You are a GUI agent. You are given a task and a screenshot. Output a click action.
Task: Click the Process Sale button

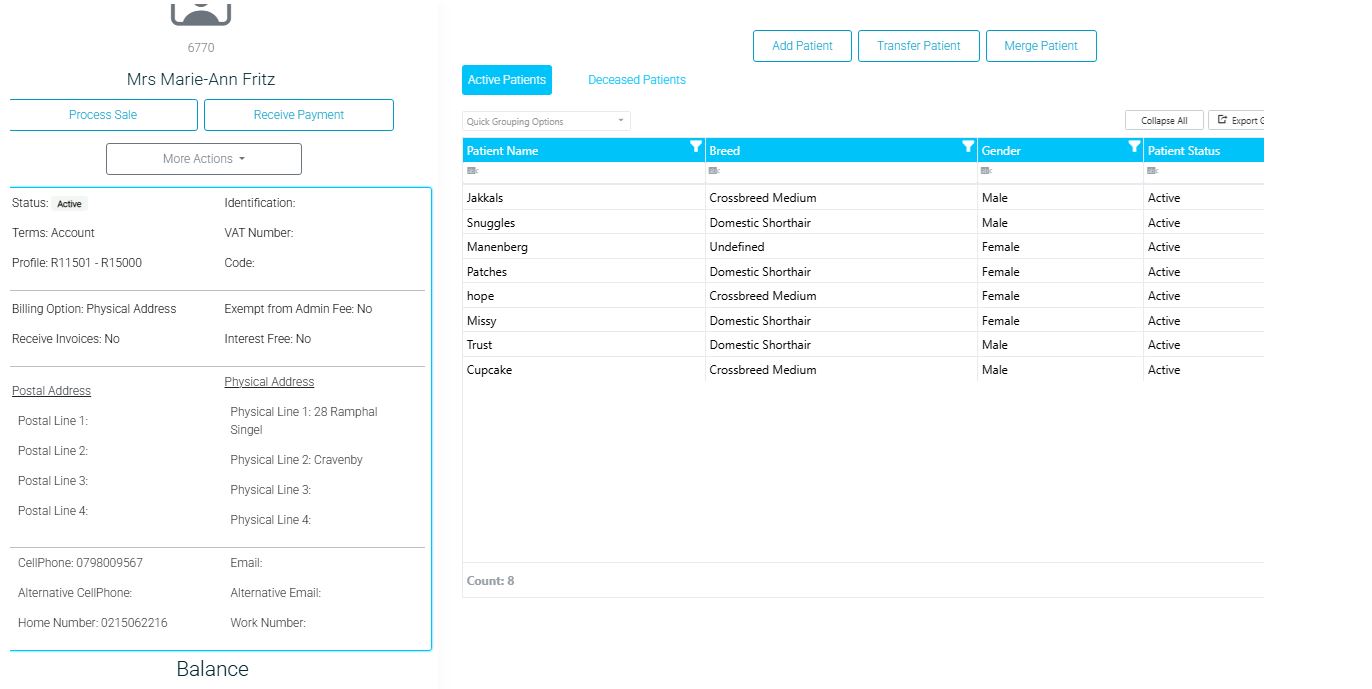click(x=103, y=115)
